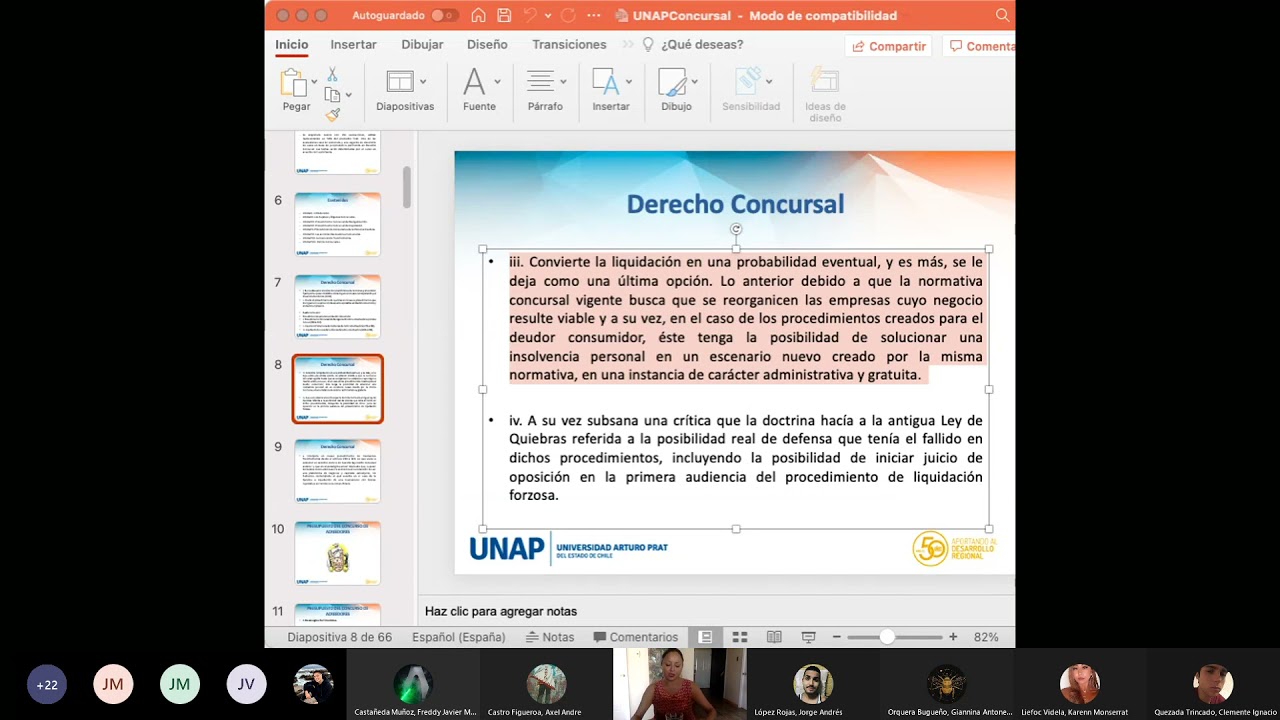Open the Diseño tab
The height and width of the screenshot is (720, 1280).
pyautogui.click(x=487, y=45)
